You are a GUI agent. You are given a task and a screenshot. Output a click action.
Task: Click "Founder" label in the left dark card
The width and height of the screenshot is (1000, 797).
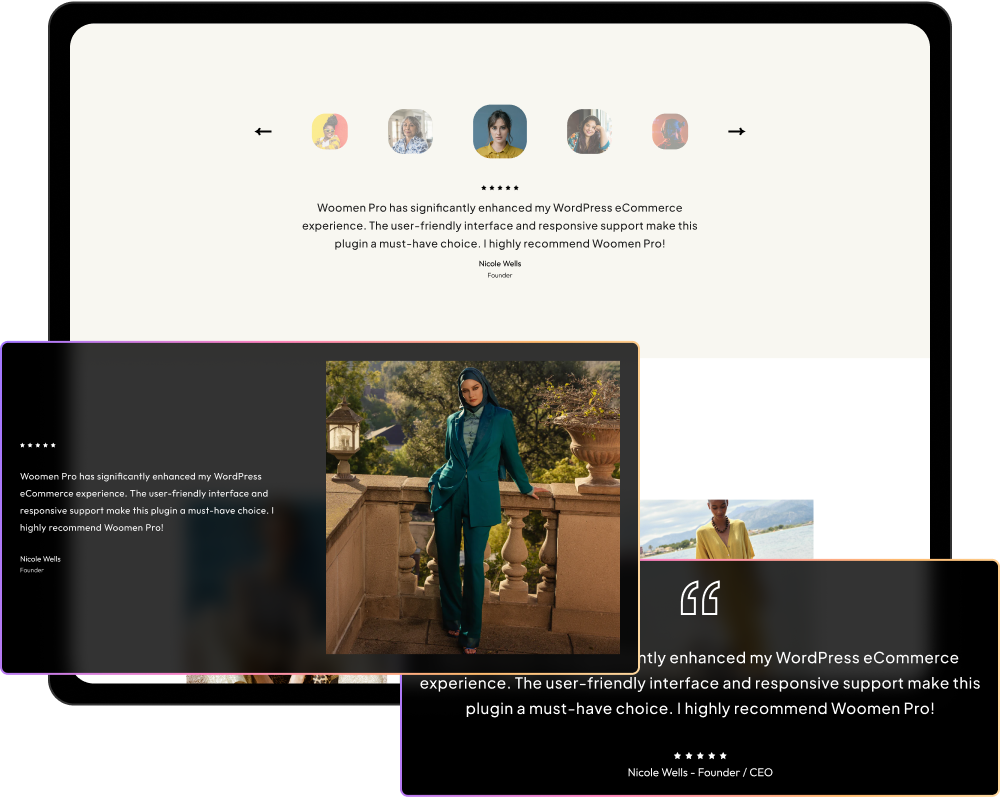point(31,570)
